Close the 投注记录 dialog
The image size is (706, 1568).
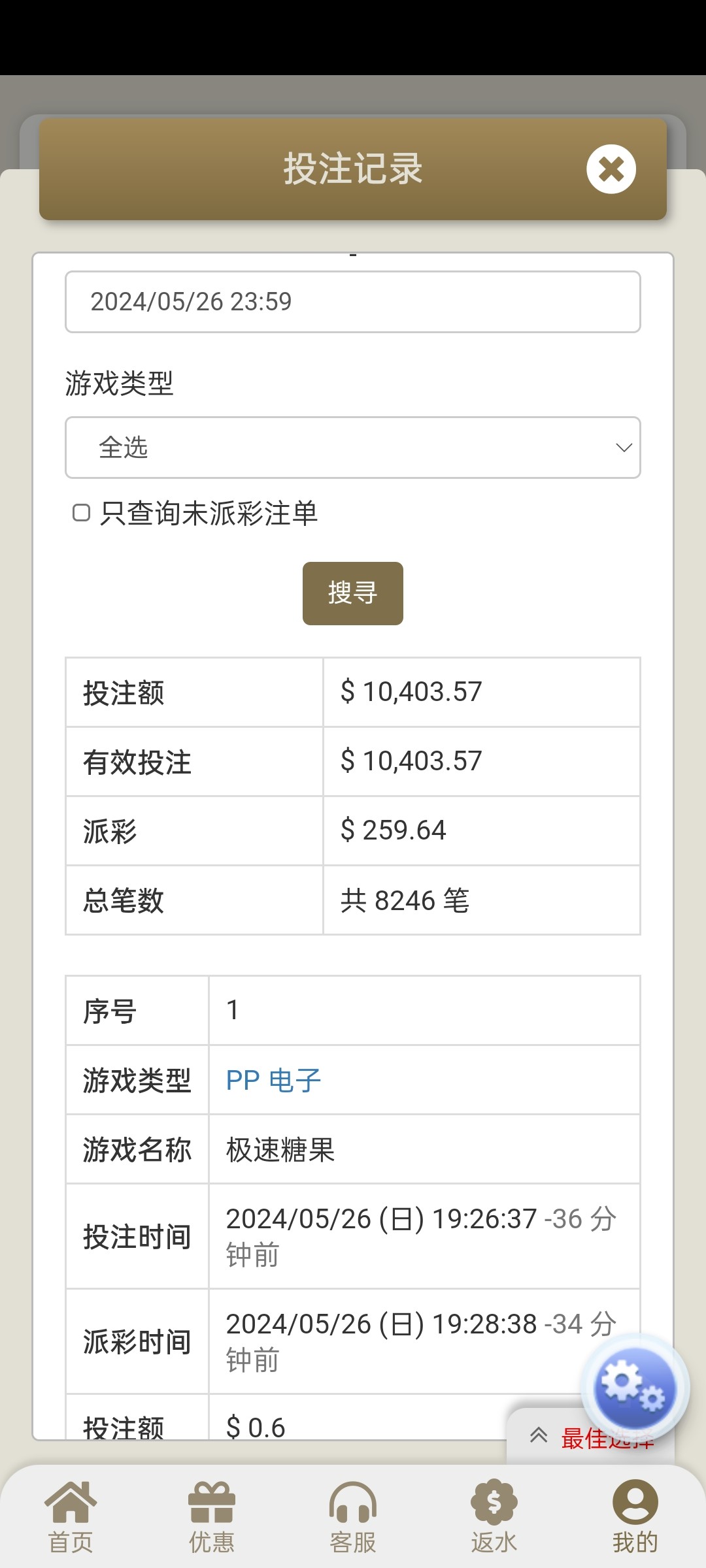(x=611, y=169)
